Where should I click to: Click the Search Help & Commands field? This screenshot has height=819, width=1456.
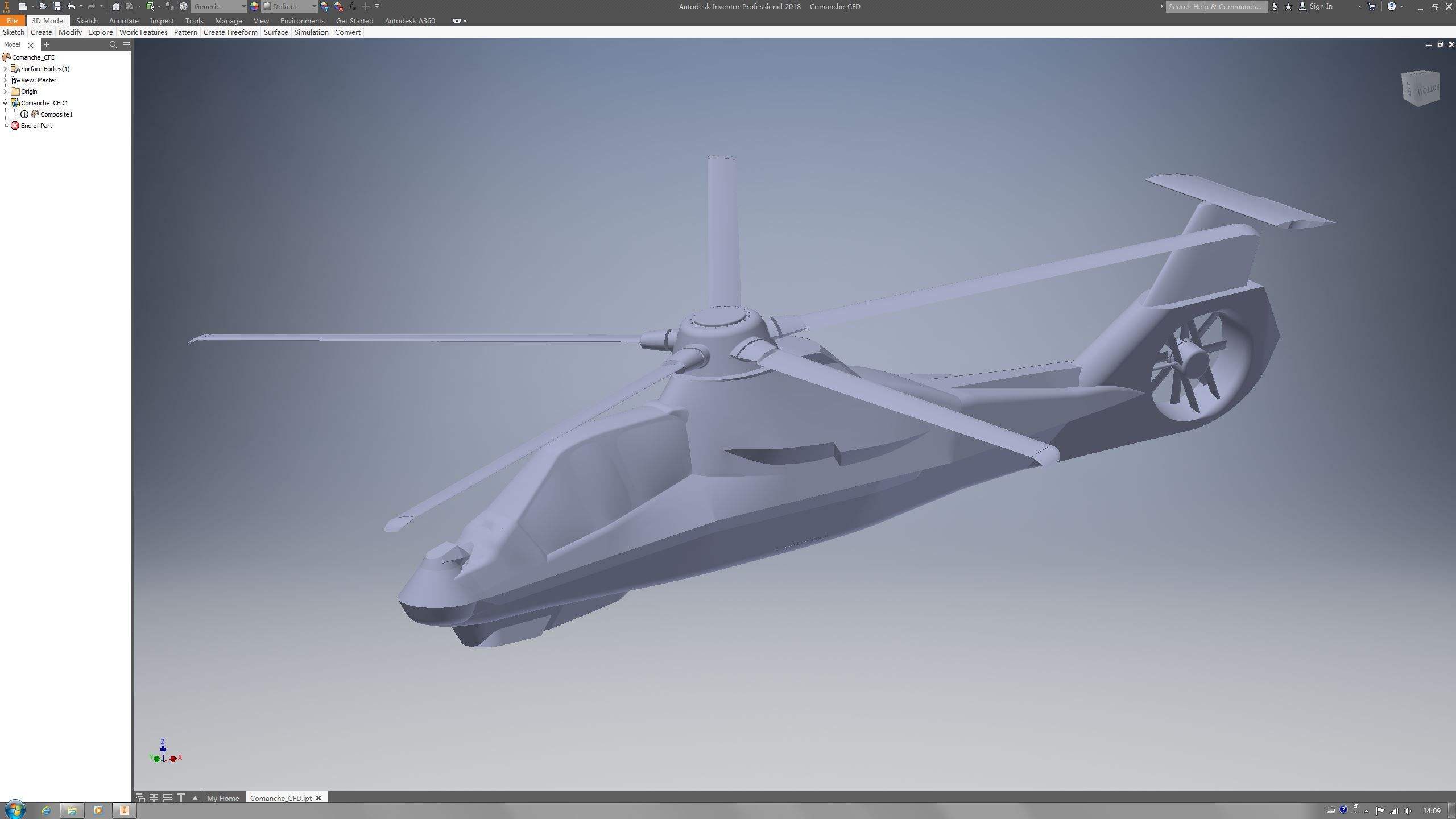[x=1217, y=6]
